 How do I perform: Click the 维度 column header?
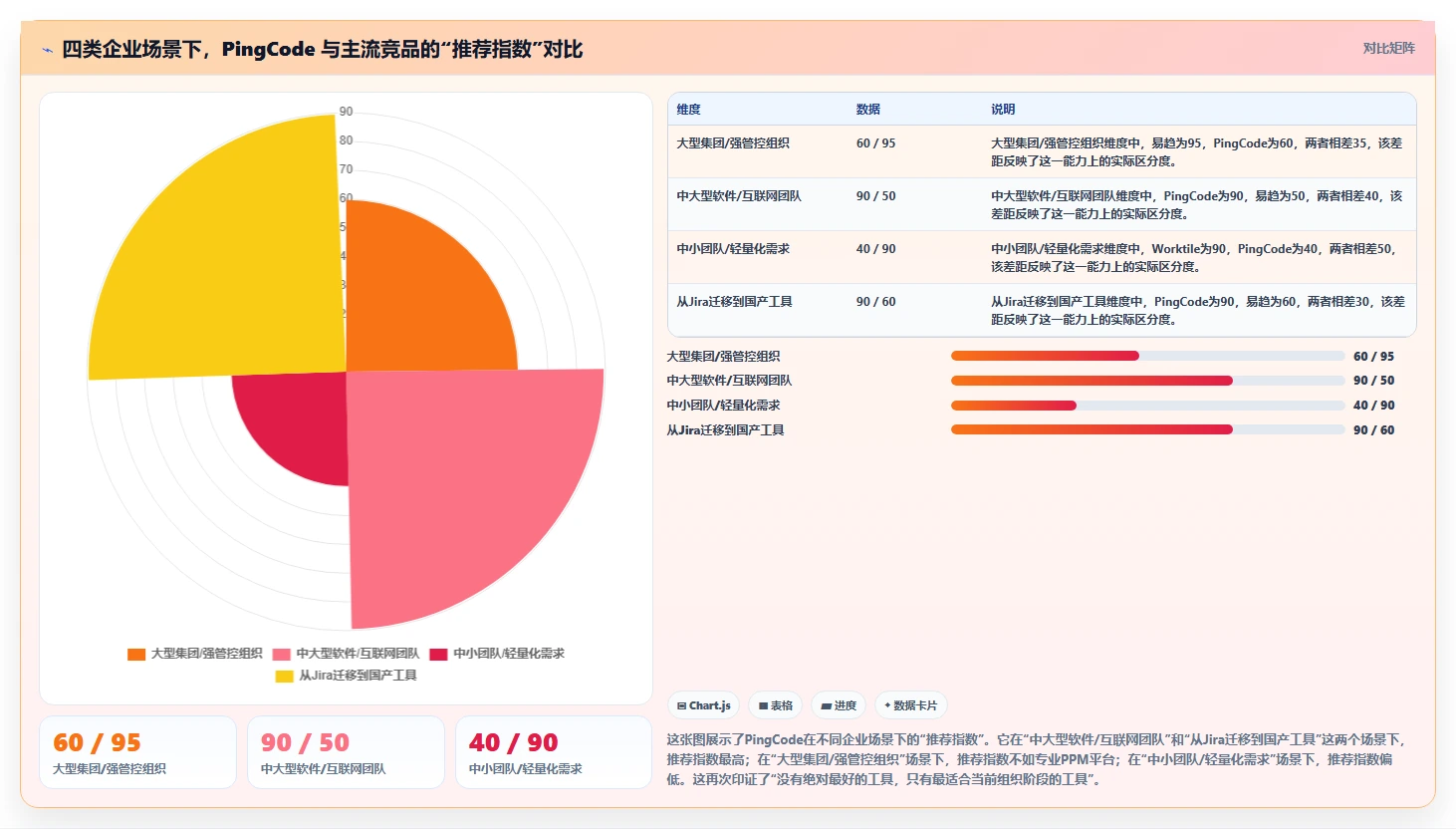[x=689, y=110]
